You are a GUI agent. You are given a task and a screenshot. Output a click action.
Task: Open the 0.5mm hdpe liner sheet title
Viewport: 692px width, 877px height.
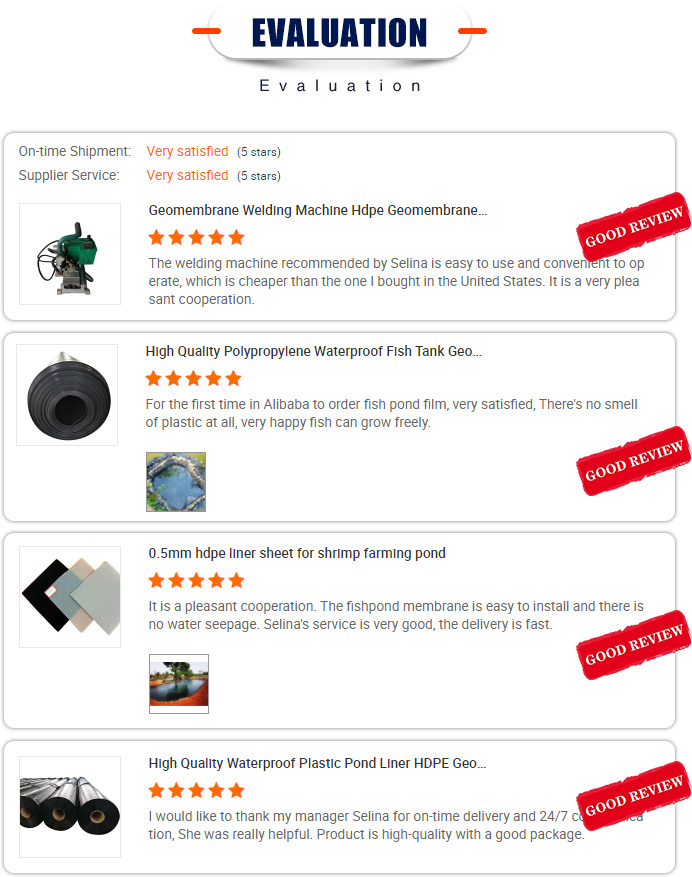coord(297,553)
